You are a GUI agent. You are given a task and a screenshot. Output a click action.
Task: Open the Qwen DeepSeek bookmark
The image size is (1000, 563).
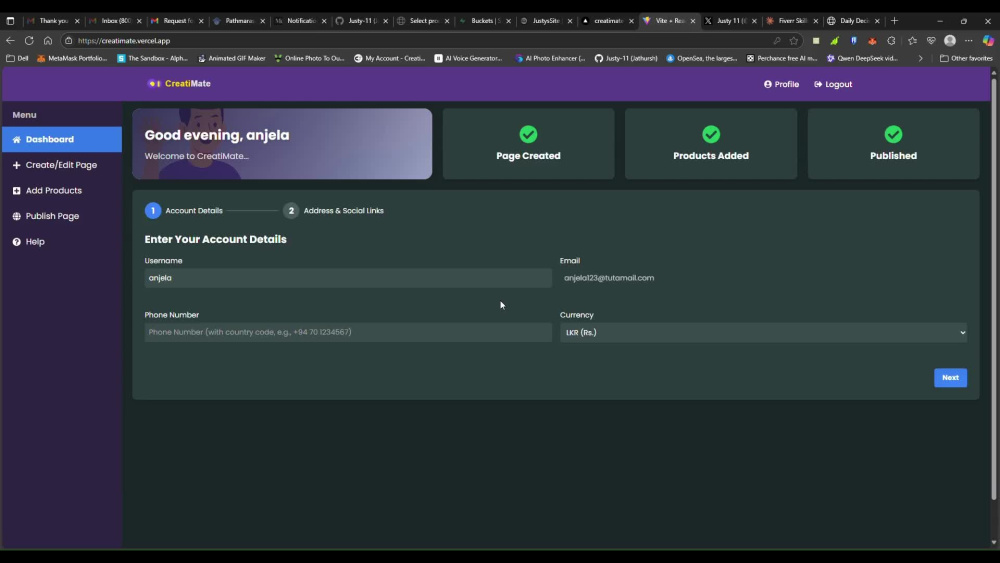tap(862, 58)
